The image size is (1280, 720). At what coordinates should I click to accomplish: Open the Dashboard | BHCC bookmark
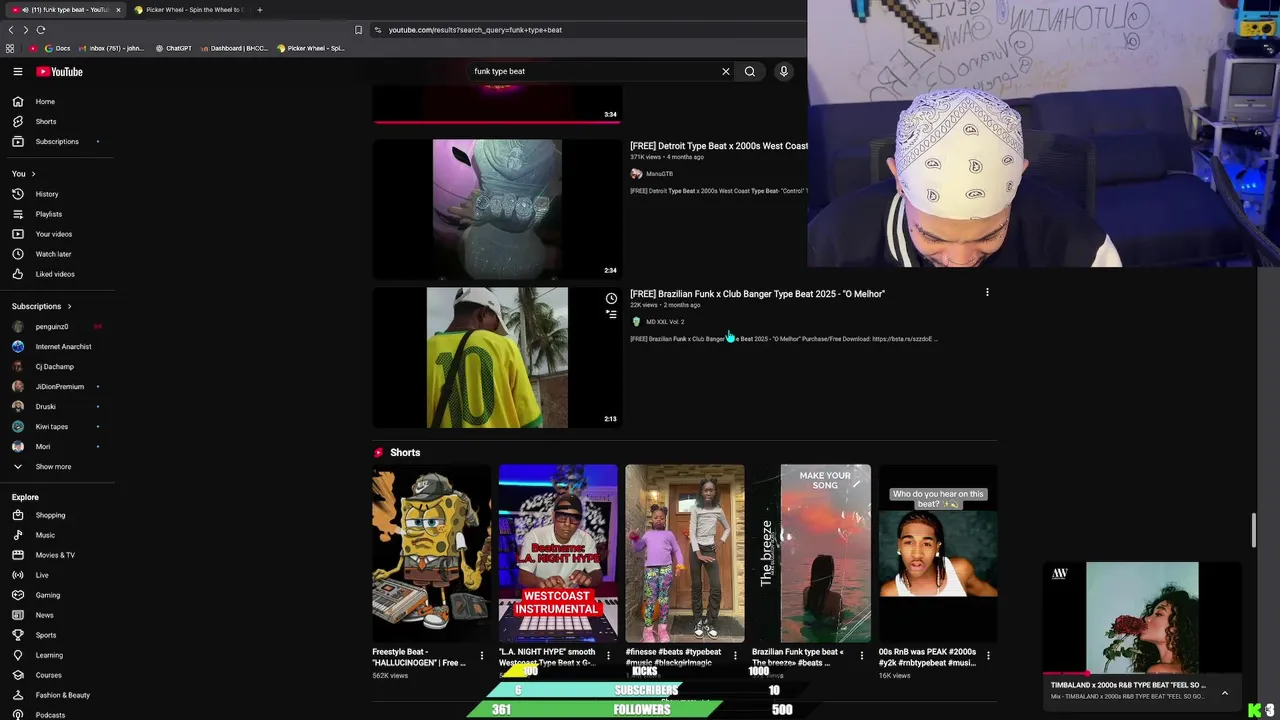tap(234, 48)
